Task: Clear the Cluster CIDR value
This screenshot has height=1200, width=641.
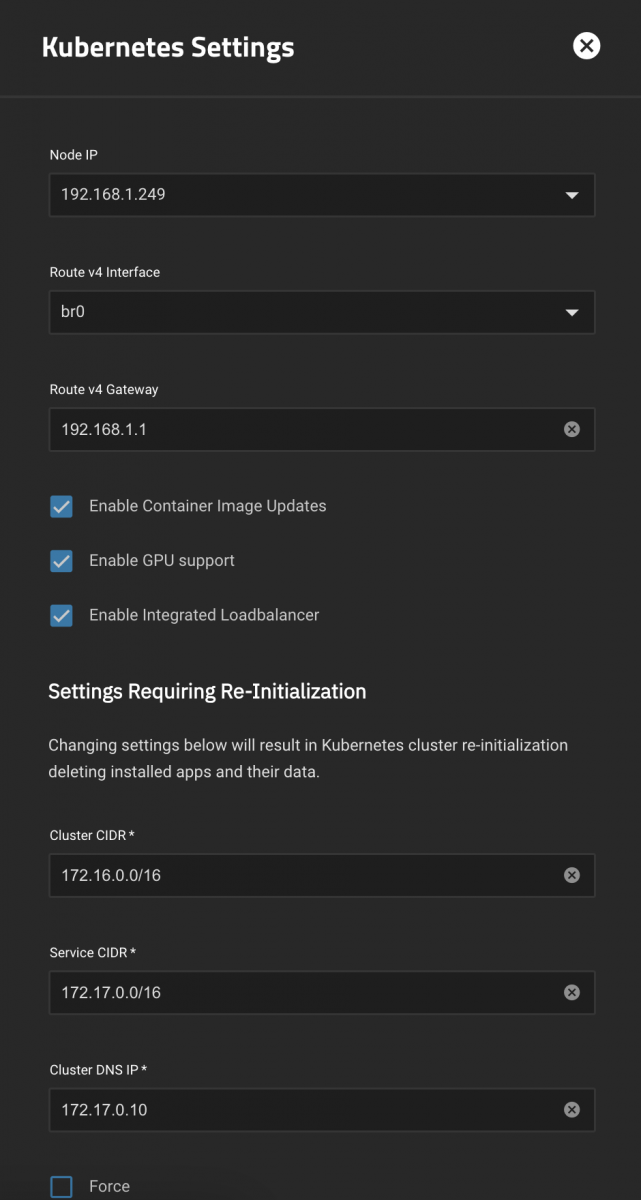Action: coord(572,875)
